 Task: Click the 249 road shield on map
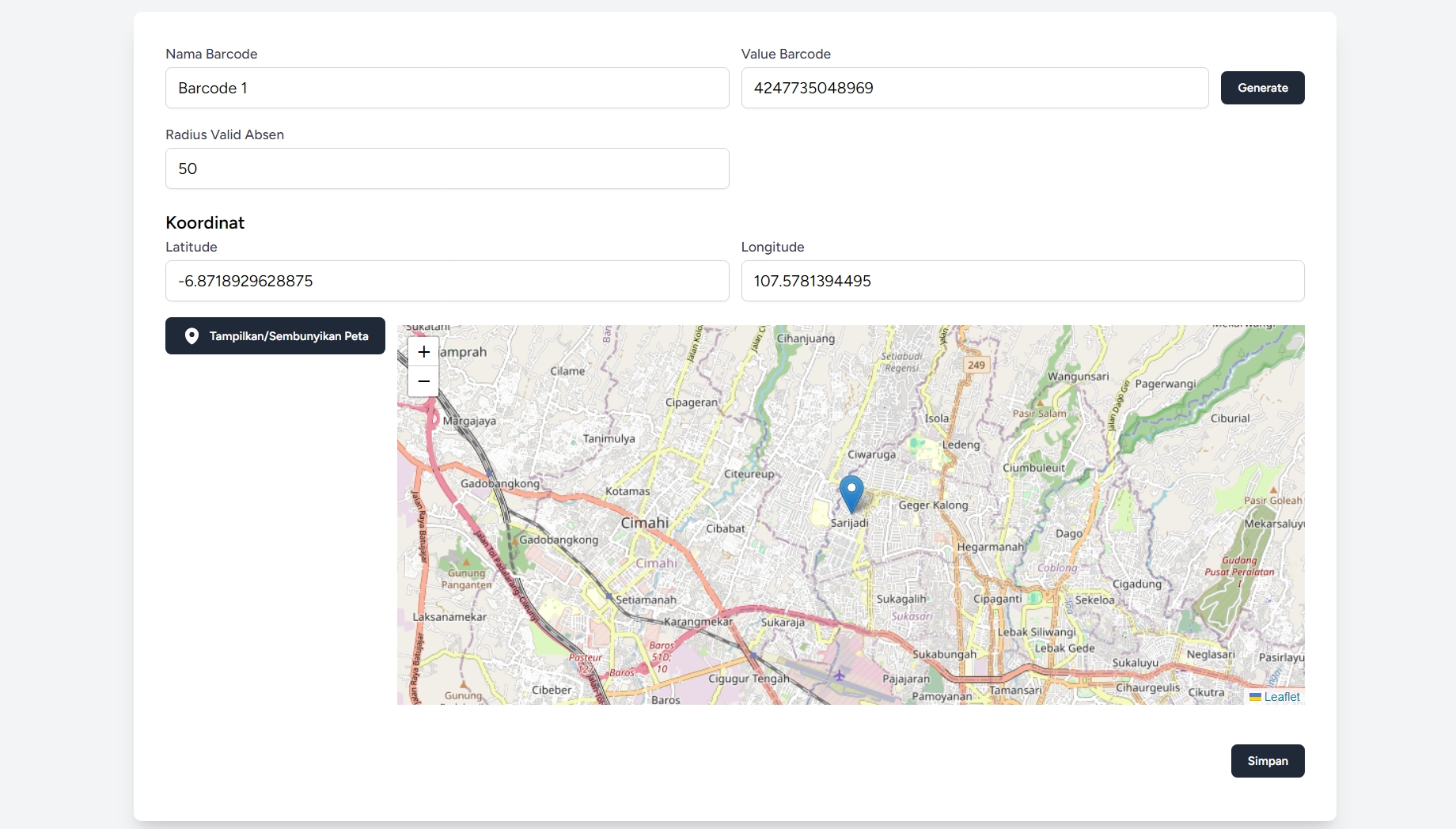pos(976,365)
